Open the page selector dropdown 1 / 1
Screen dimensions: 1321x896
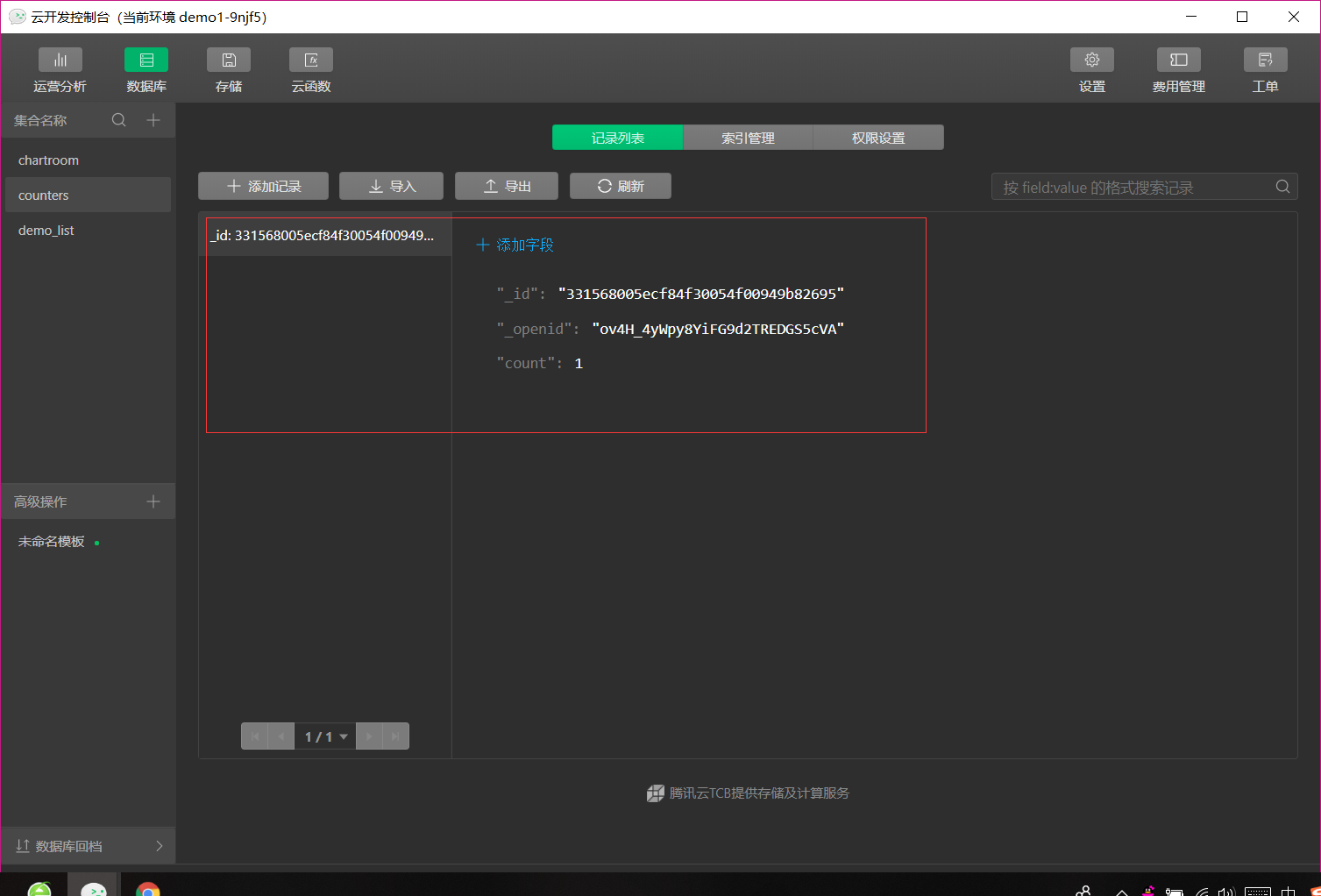pos(325,736)
